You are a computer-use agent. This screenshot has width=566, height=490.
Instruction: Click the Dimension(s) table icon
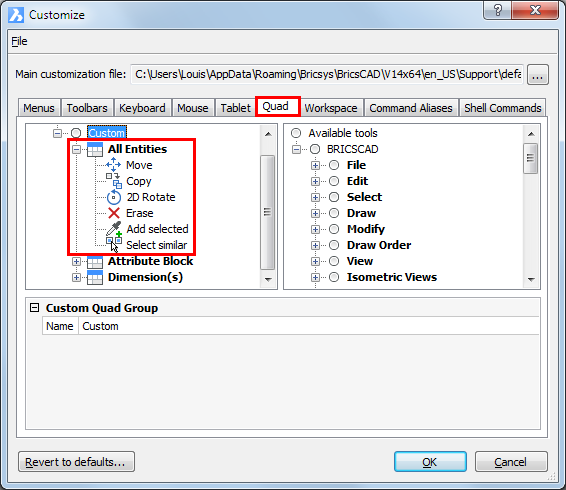click(95, 277)
